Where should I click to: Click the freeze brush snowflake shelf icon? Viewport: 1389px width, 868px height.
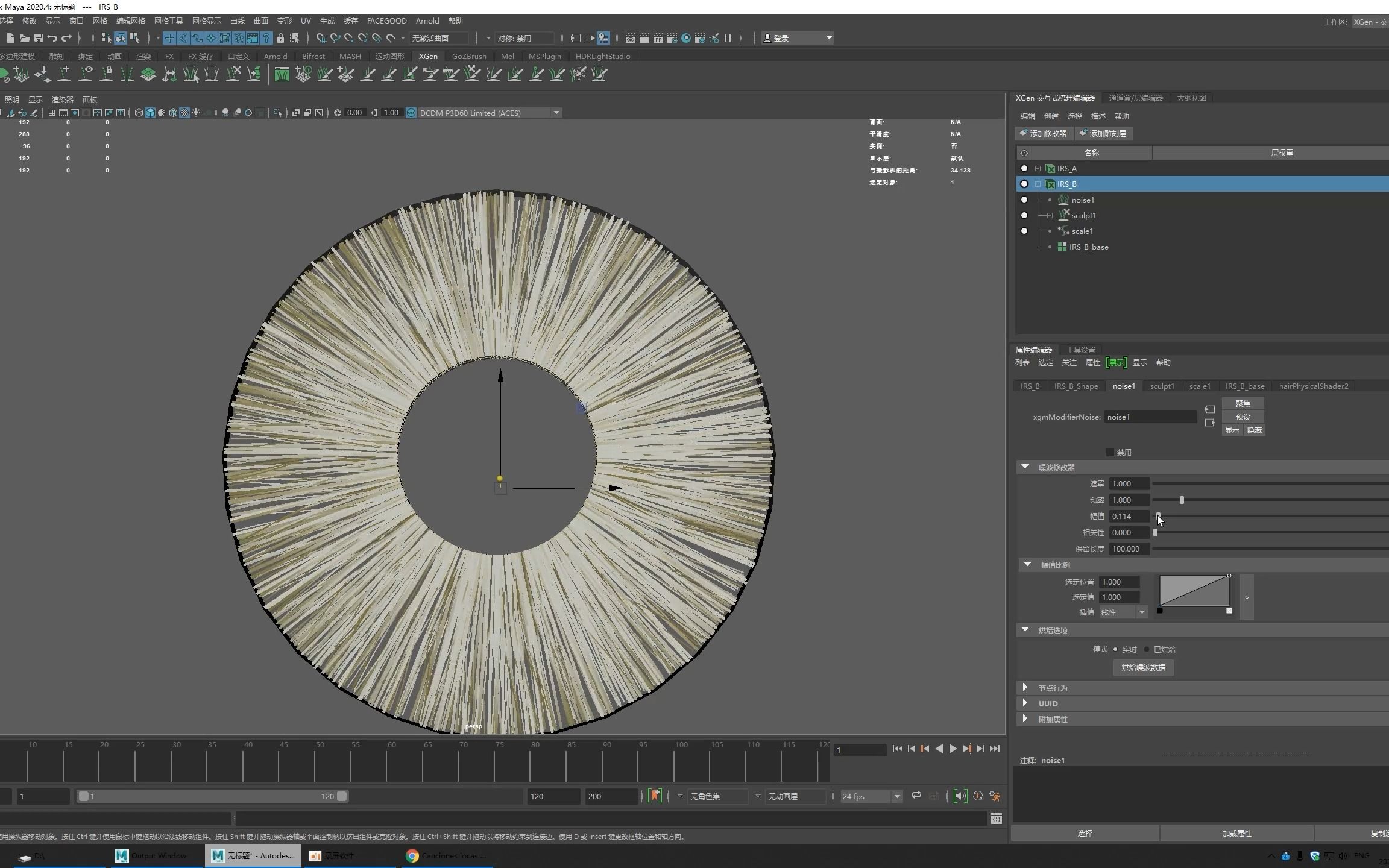point(578,74)
